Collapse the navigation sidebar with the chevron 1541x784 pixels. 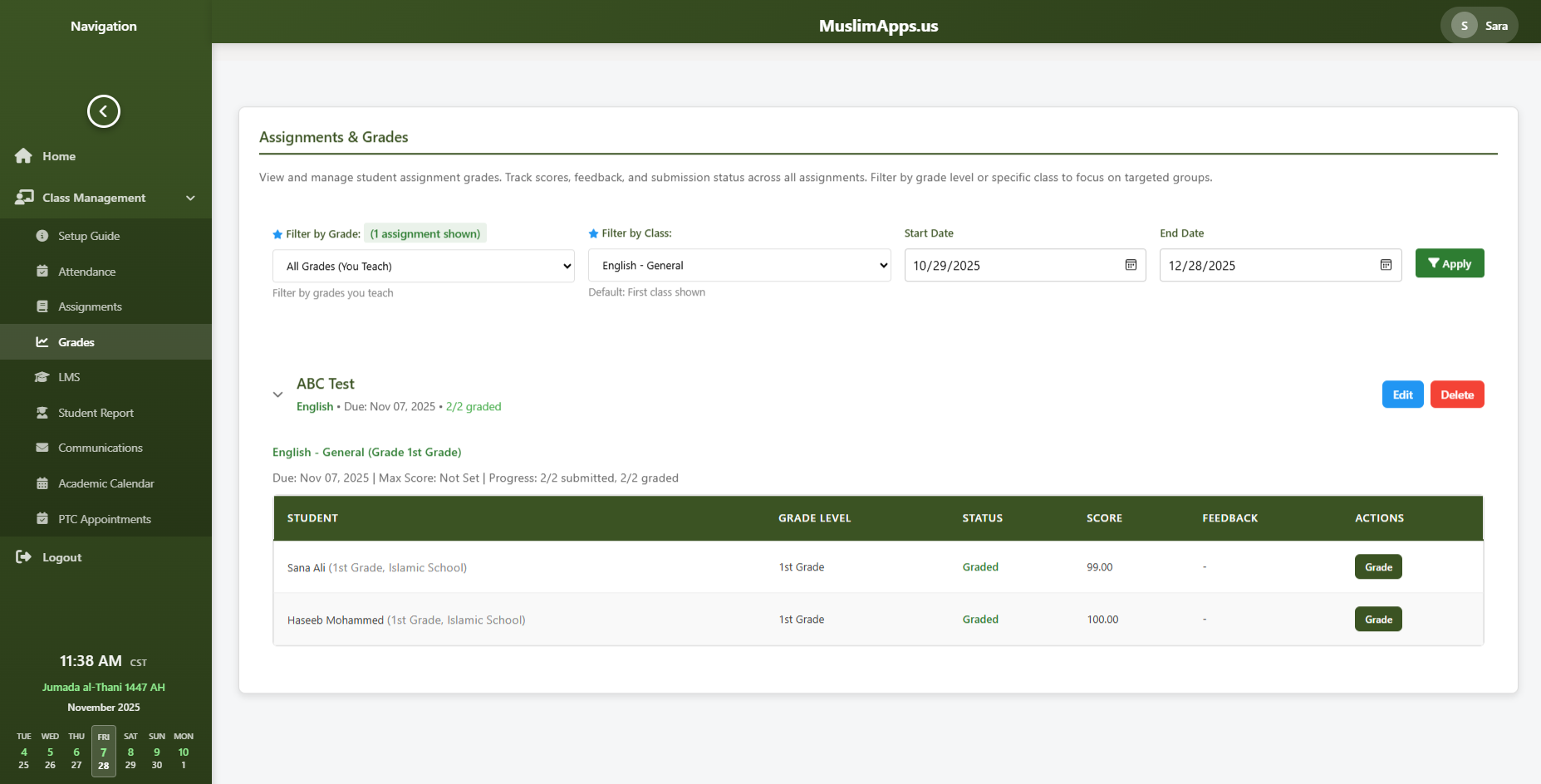(103, 110)
